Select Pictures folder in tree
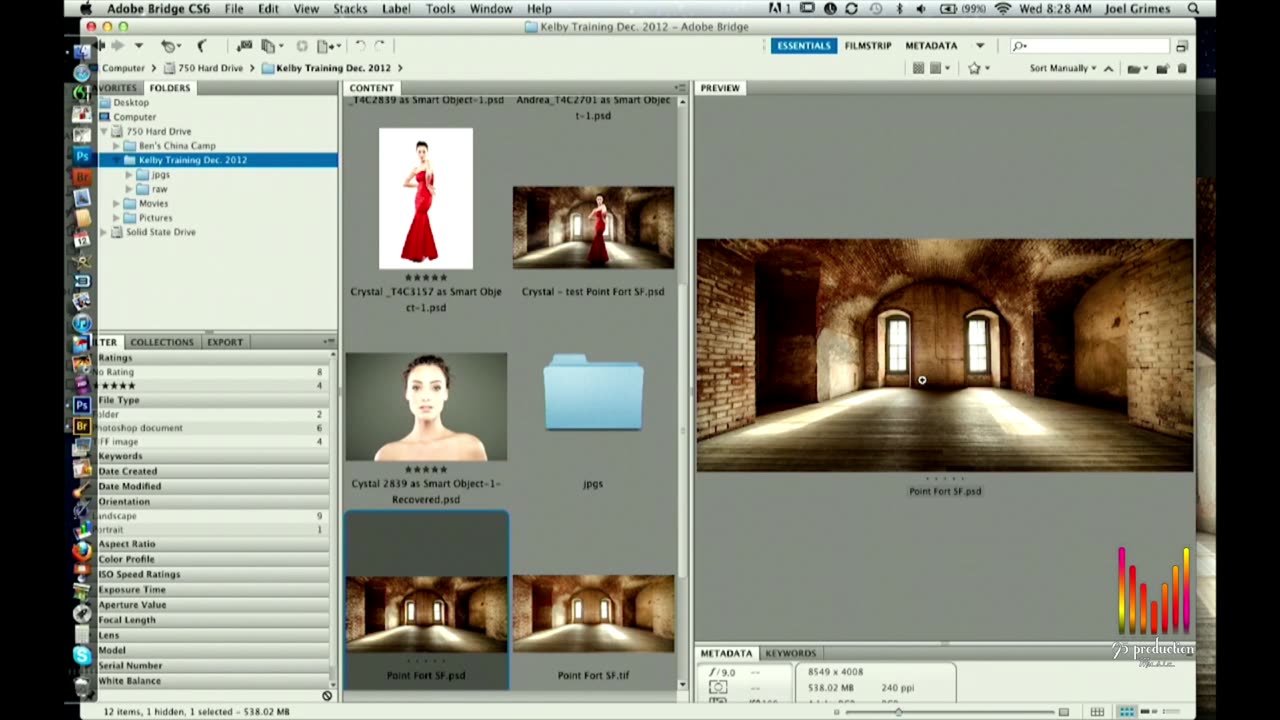The image size is (1280, 720). [155, 218]
